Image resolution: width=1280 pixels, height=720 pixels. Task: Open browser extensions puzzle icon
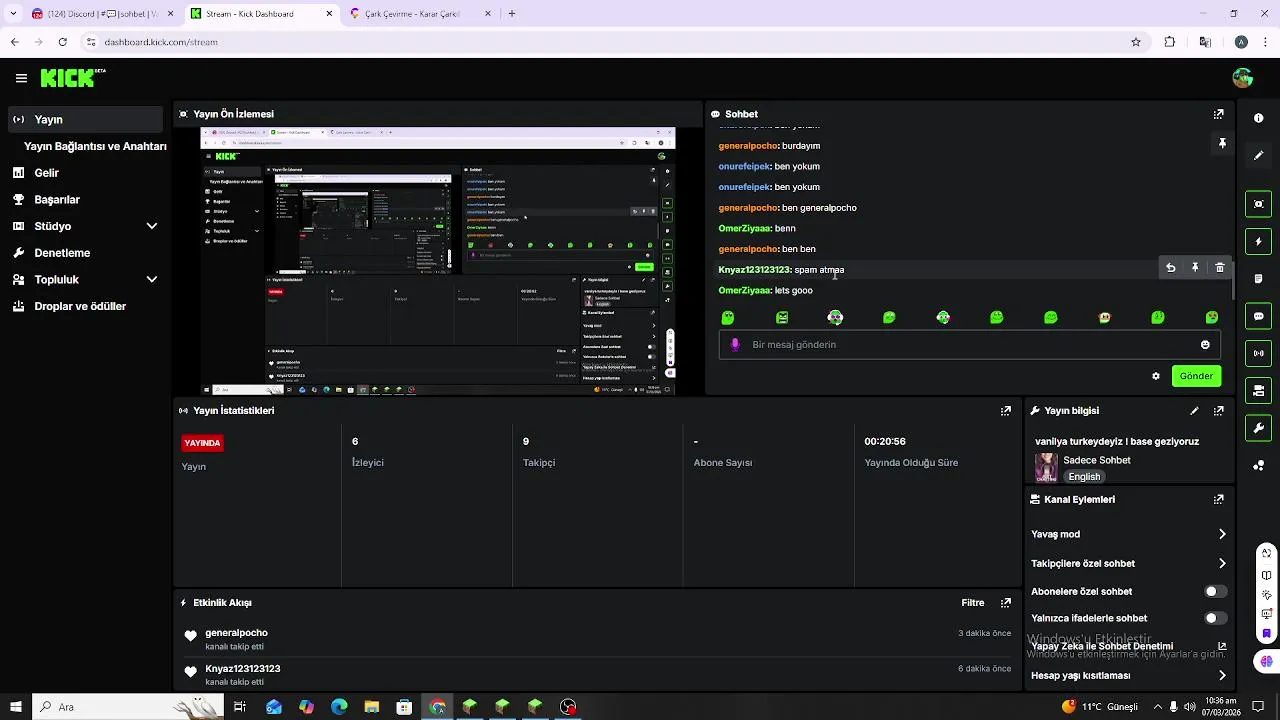point(1170,42)
